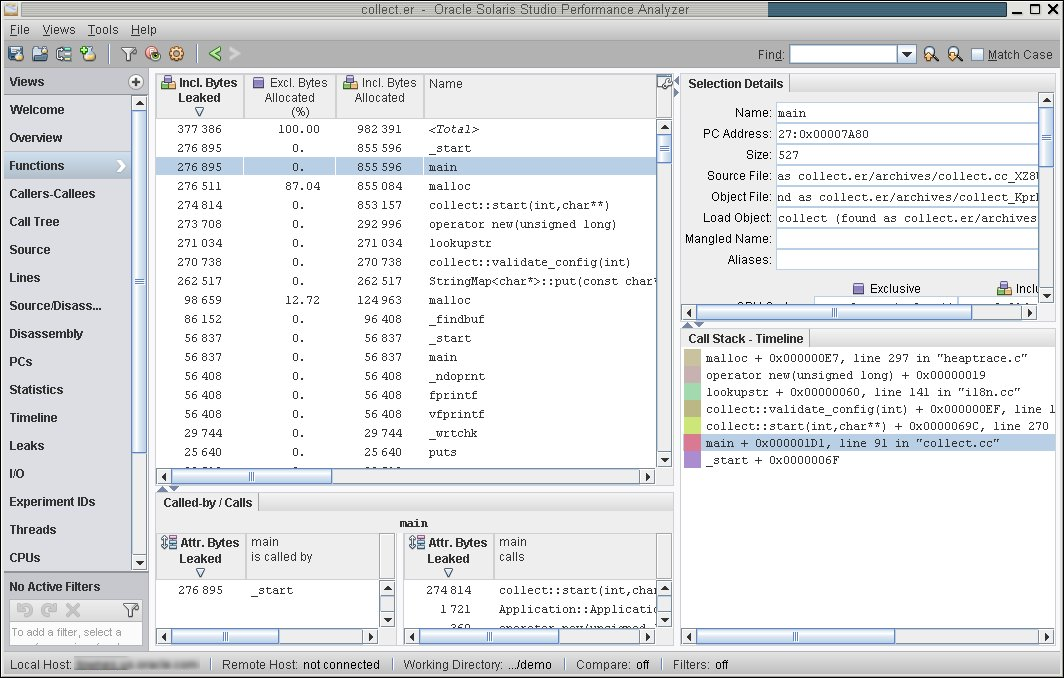Go back with the green arrow icon
Image resolution: width=1064 pixels, height=678 pixels.
tap(215, 54)
